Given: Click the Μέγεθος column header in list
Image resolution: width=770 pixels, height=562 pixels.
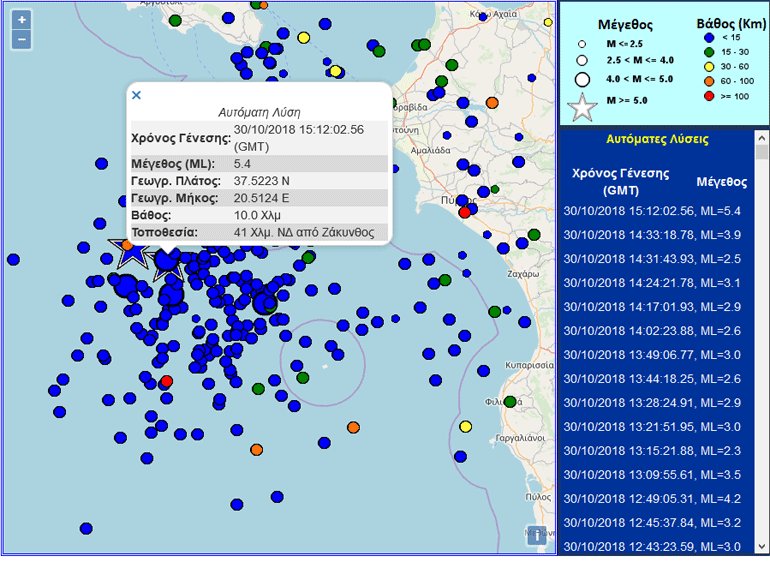Looking at the screenshot, I should coord(721,182).
